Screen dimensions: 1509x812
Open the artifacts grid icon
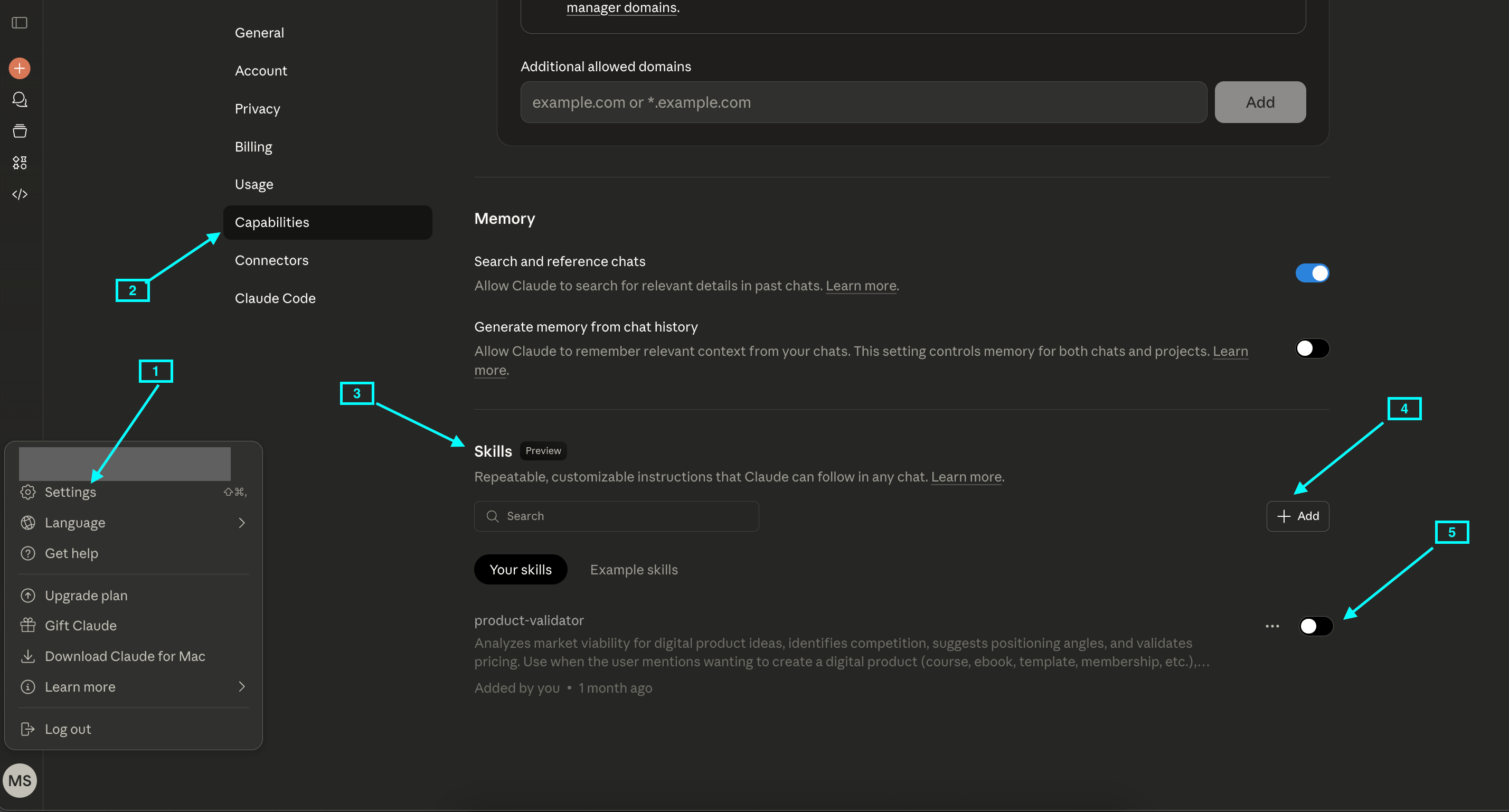pyautogui.click(x=20, y=163)
